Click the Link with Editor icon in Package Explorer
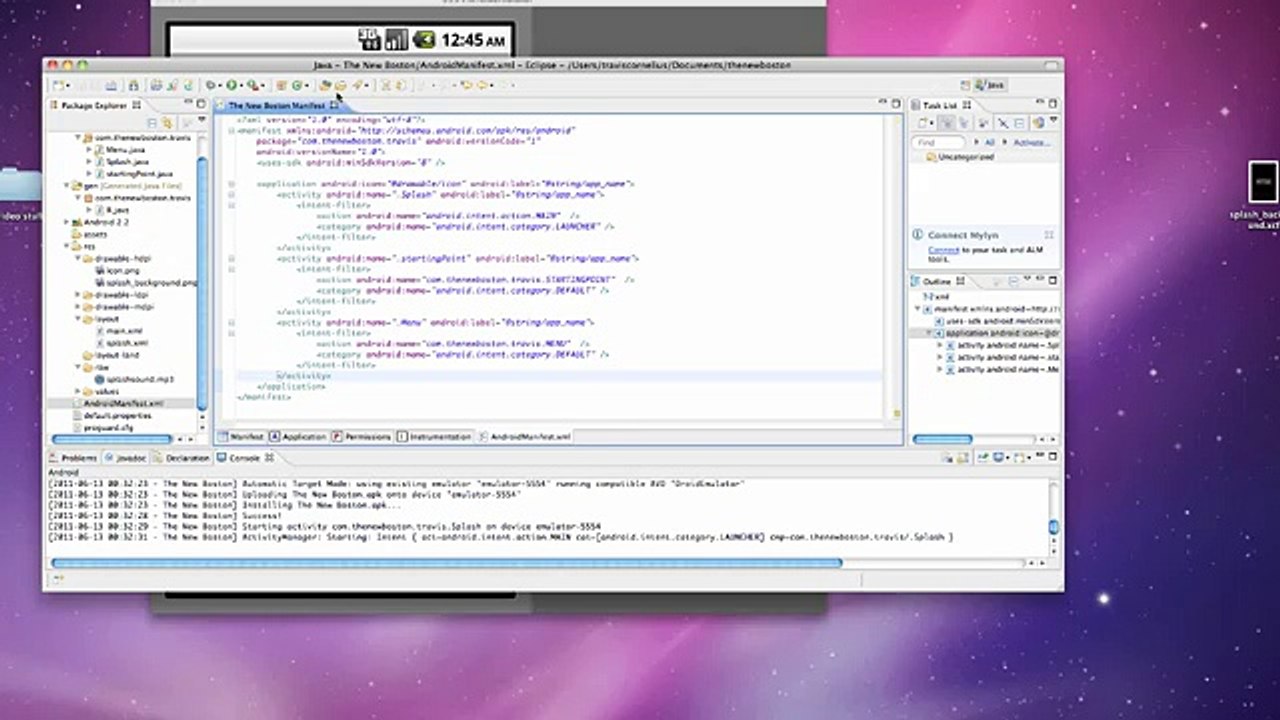 [168, 122]
